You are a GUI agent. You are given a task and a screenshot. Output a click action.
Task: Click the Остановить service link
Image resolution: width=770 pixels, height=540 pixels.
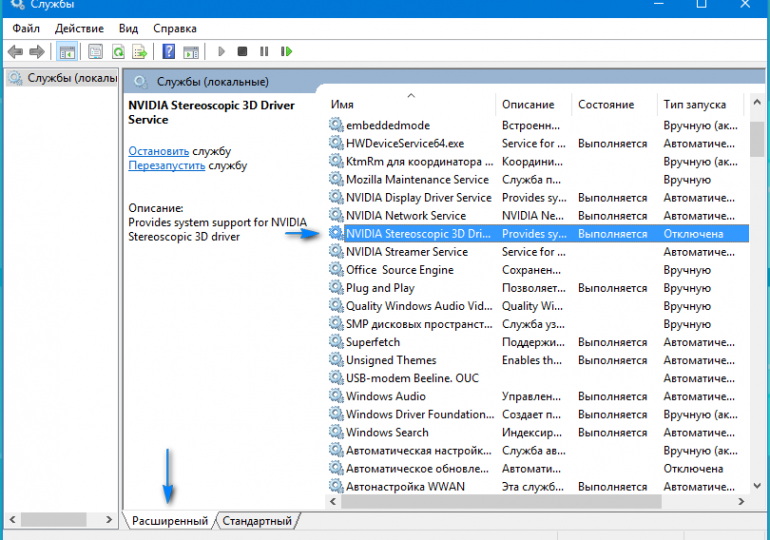coord(159,150)
